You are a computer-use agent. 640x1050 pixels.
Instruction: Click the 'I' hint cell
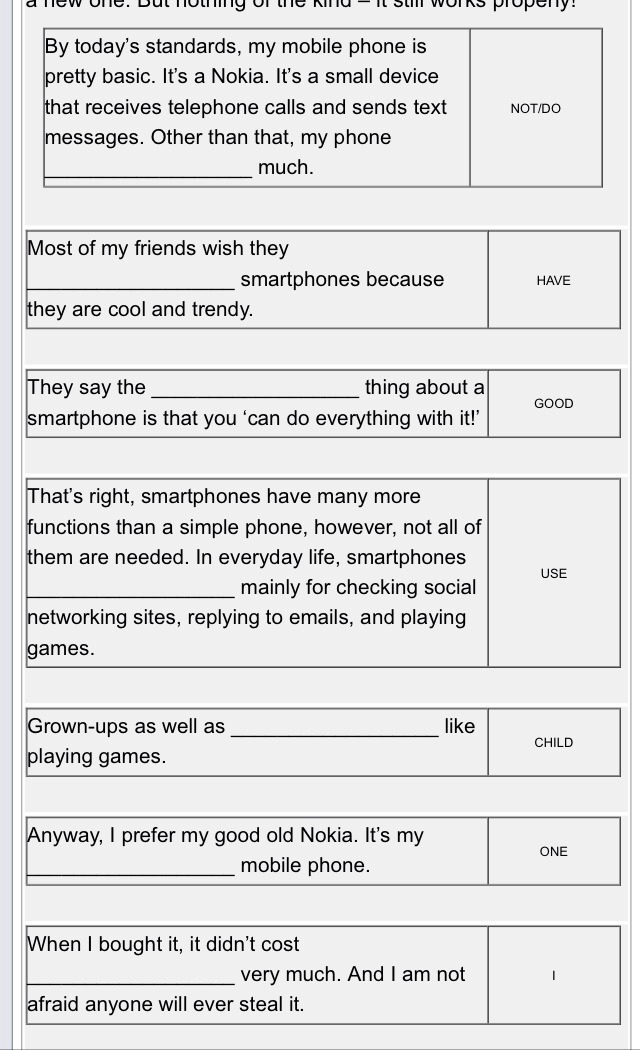[x=554, y=976]
